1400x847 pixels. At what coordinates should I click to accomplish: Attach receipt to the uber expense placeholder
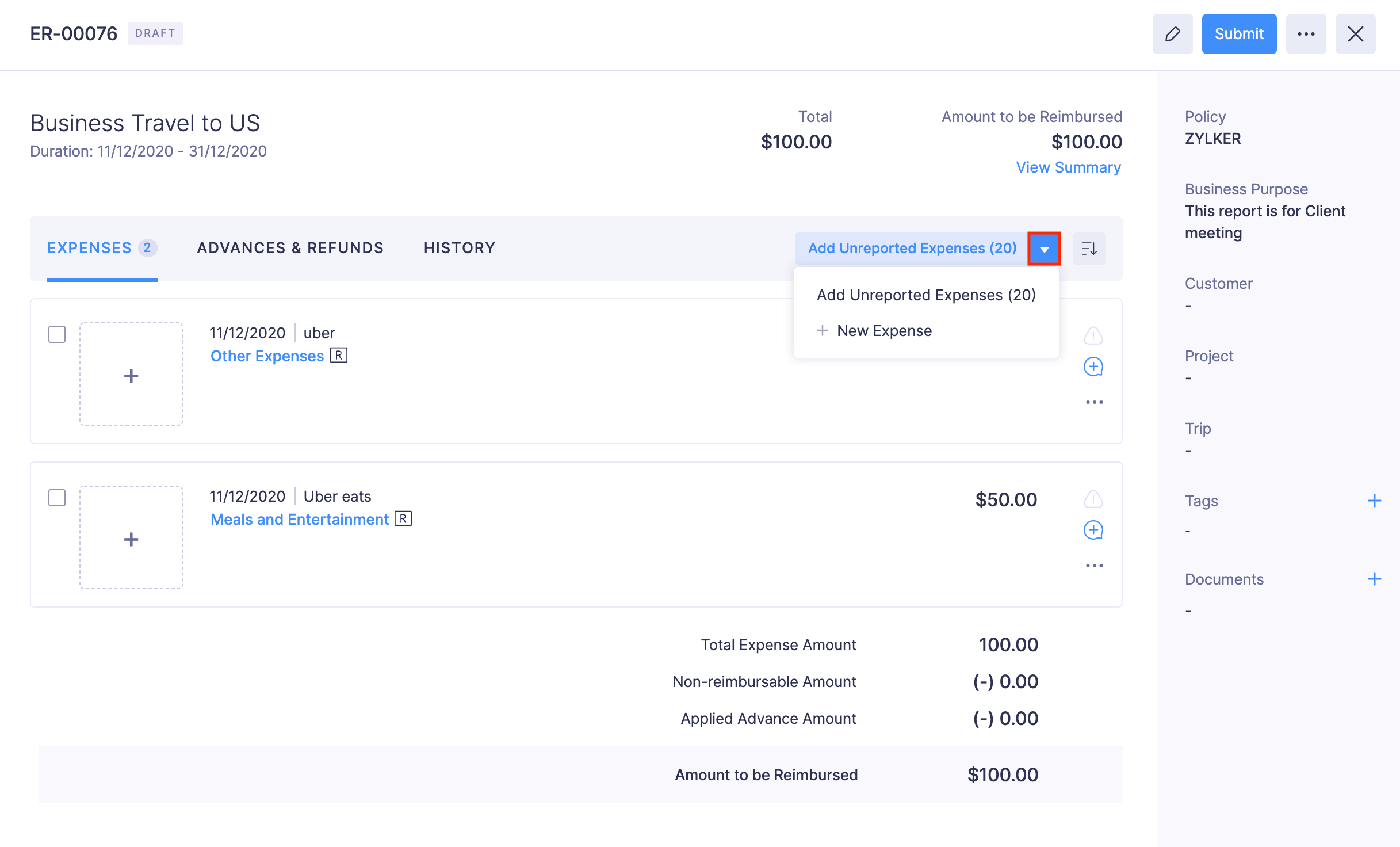131,375
